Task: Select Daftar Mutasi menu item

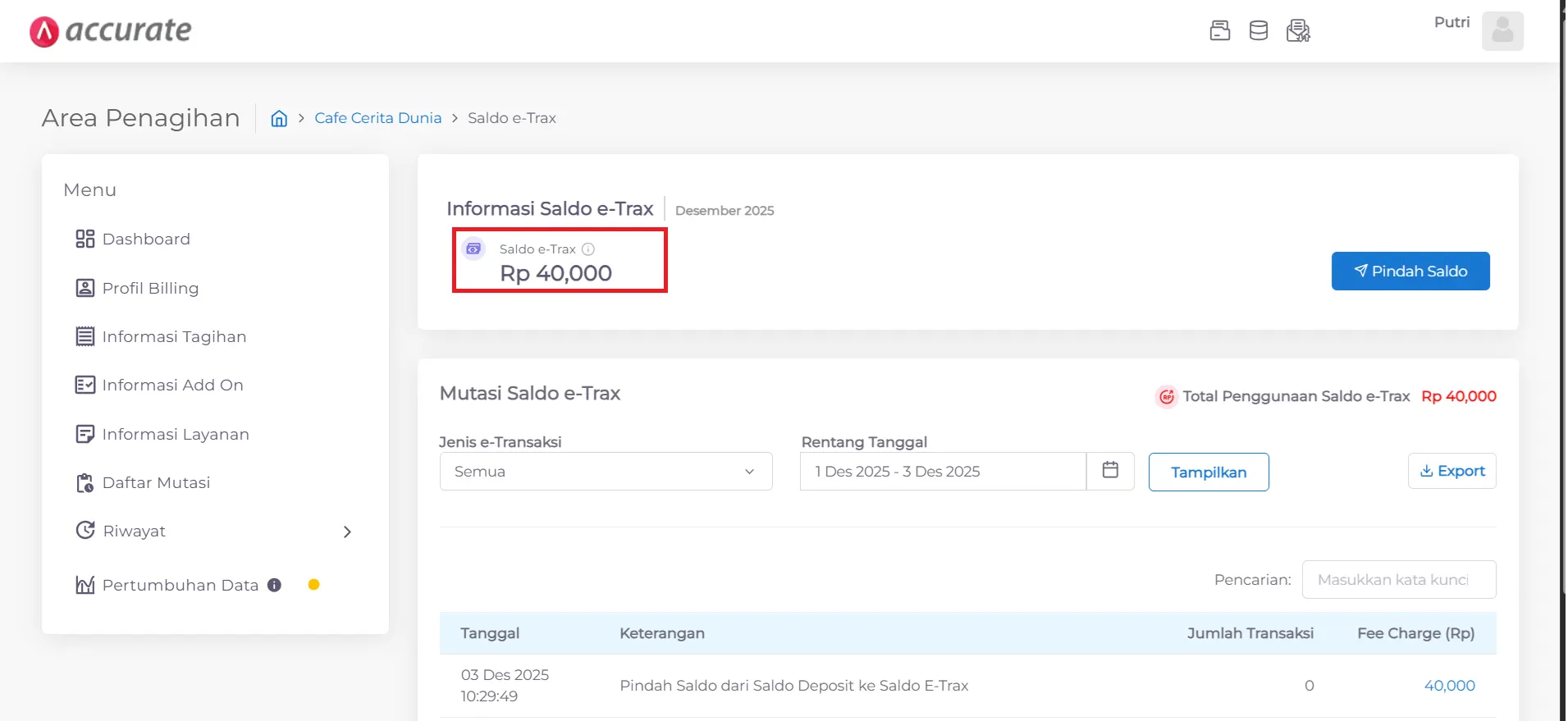Action: (156, 483)
